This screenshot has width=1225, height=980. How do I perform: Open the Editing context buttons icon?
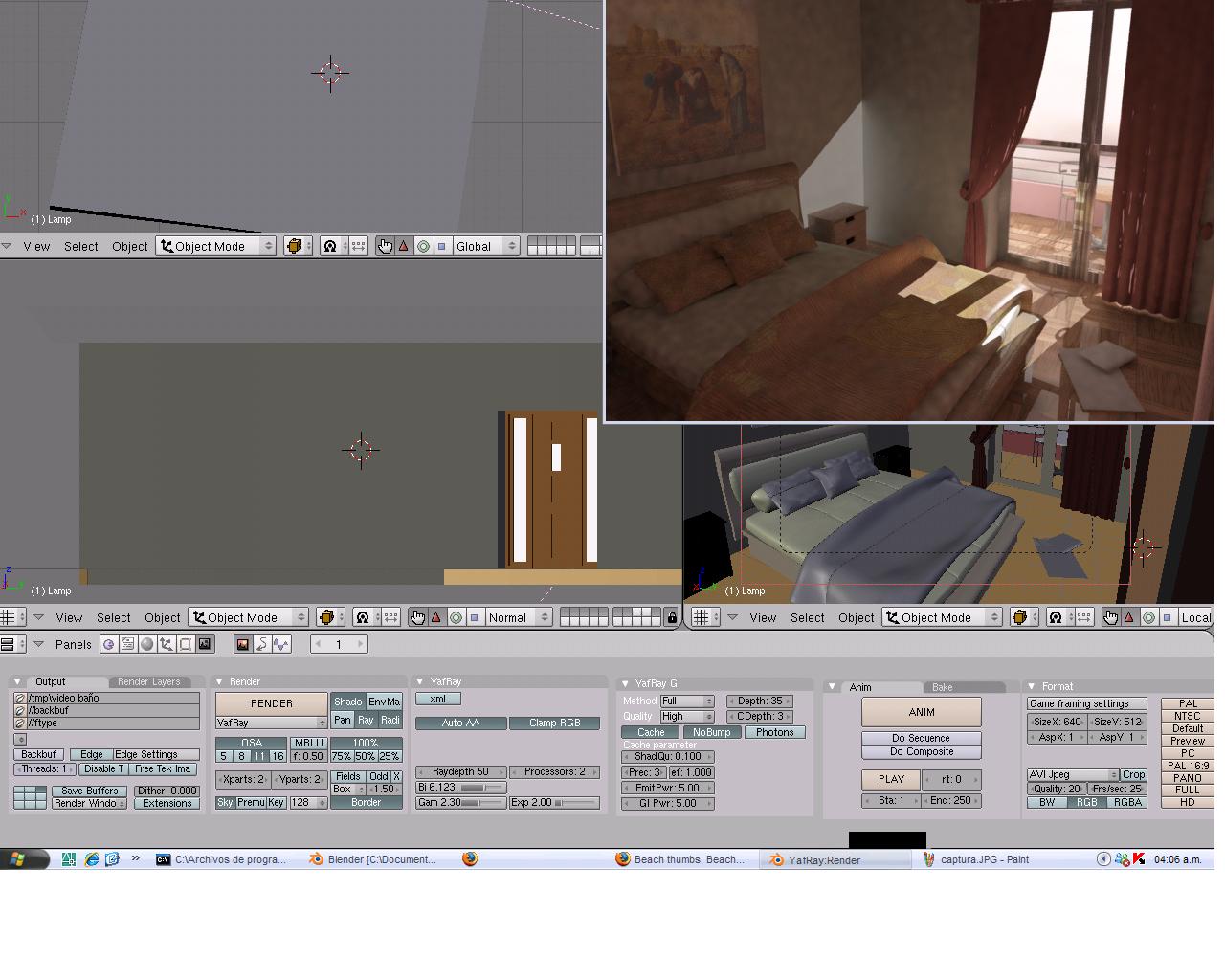pos(186,644)
